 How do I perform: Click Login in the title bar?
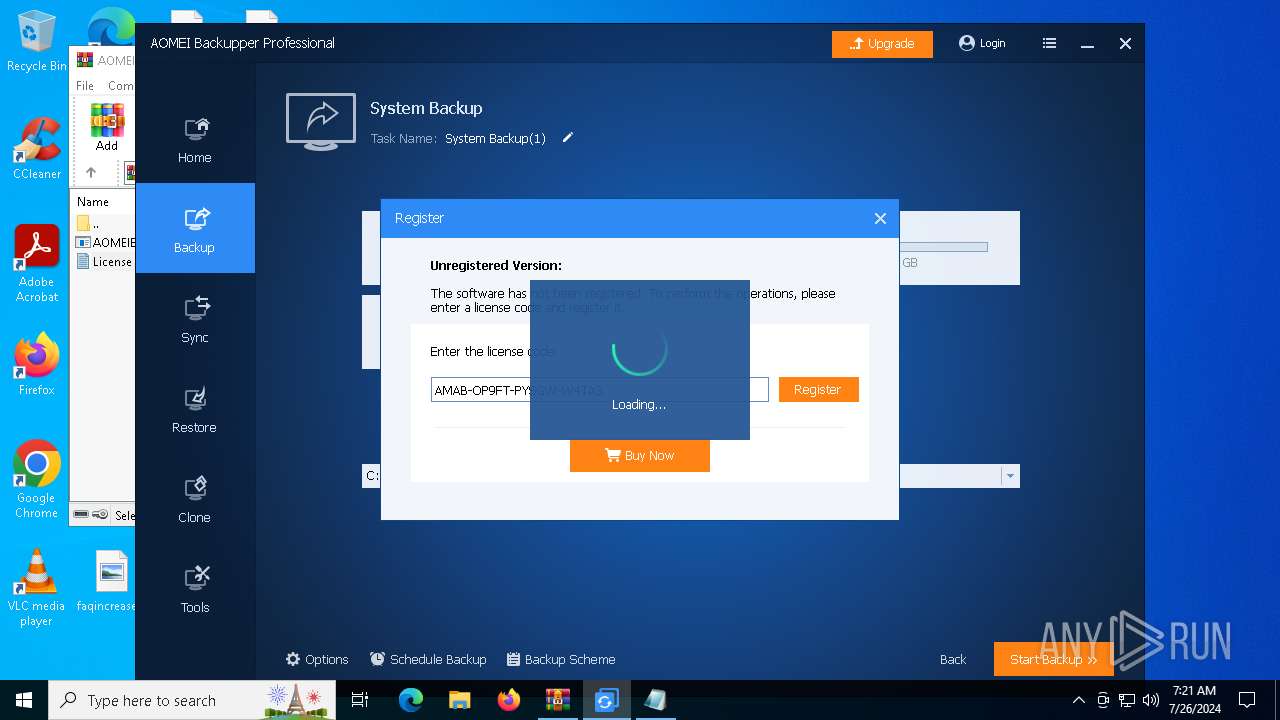click(x=982, y=43)
